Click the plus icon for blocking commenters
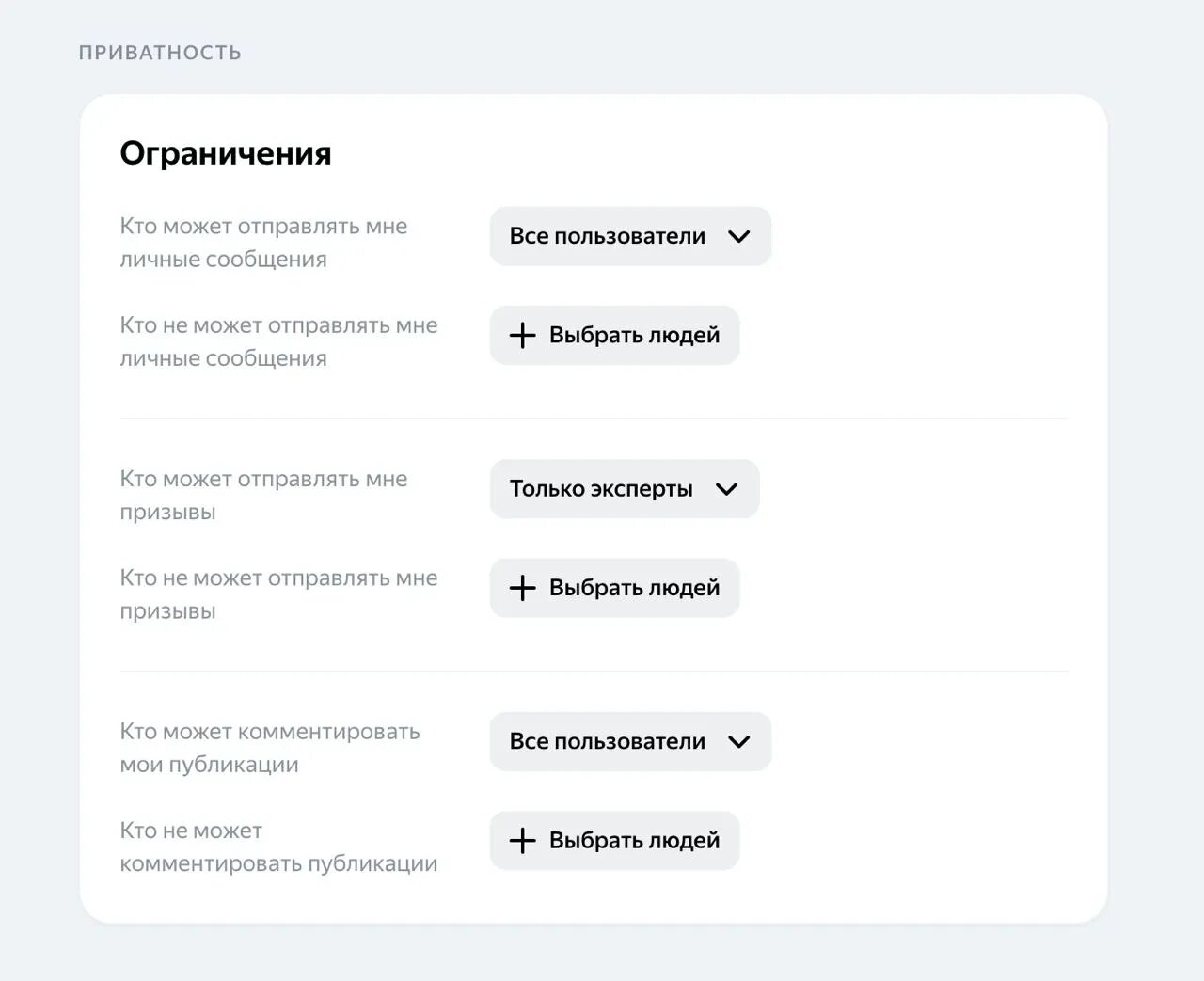Viewport: 1204px width, 981px height. point(522,841)
